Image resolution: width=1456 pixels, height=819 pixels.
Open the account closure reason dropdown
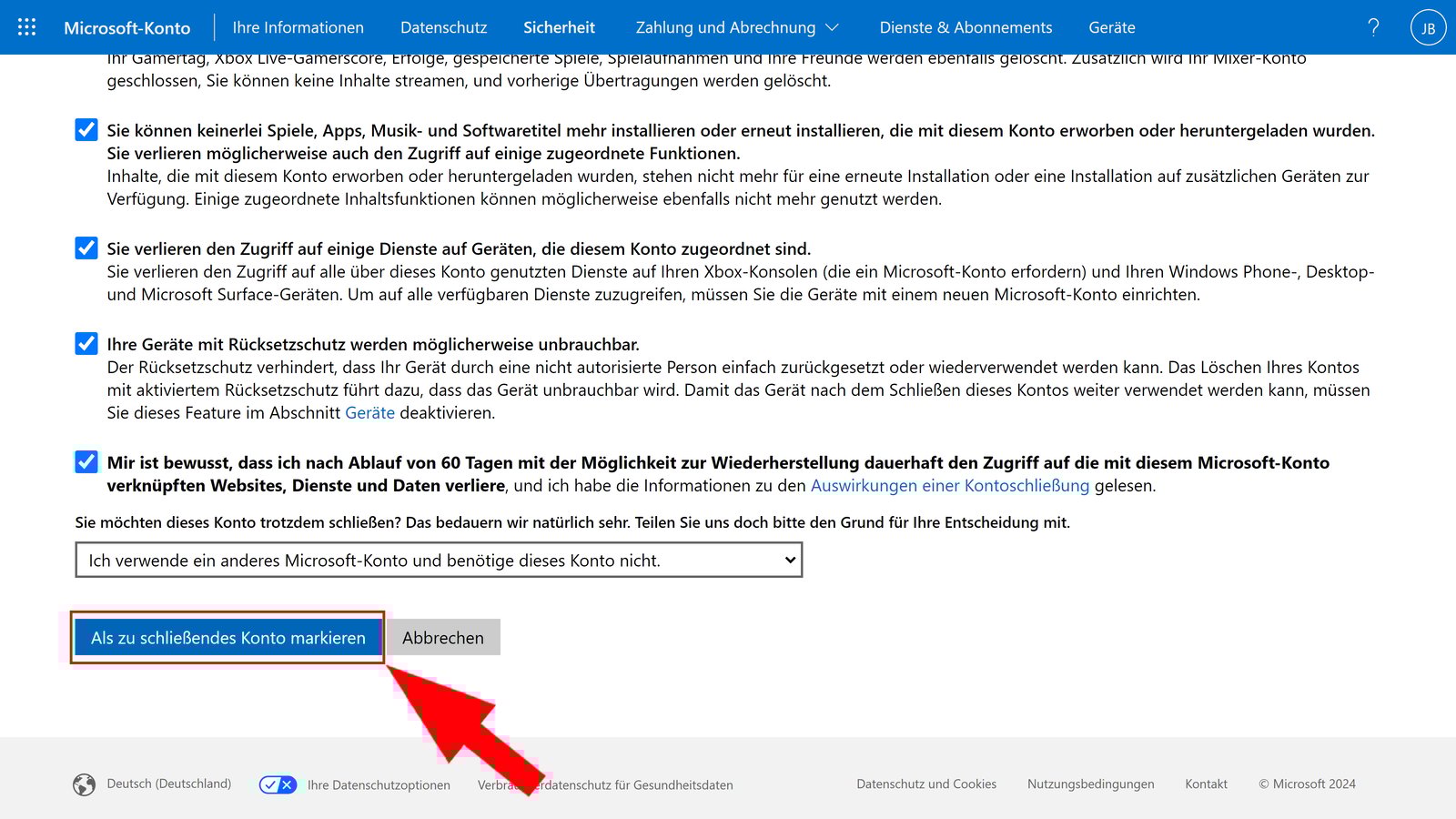tap(439, 560)
